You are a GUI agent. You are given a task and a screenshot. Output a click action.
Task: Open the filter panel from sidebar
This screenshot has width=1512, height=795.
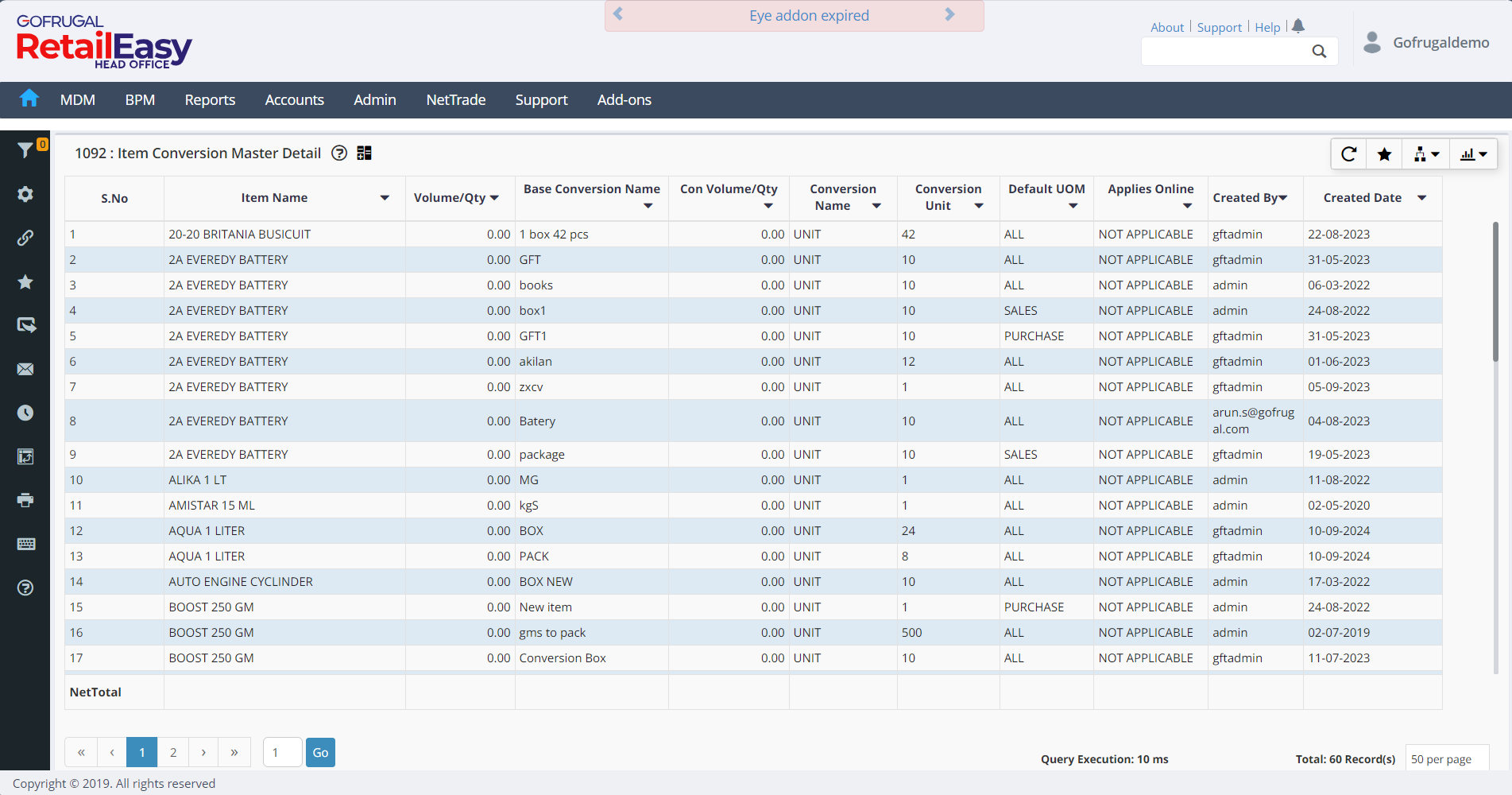point(25,149)
